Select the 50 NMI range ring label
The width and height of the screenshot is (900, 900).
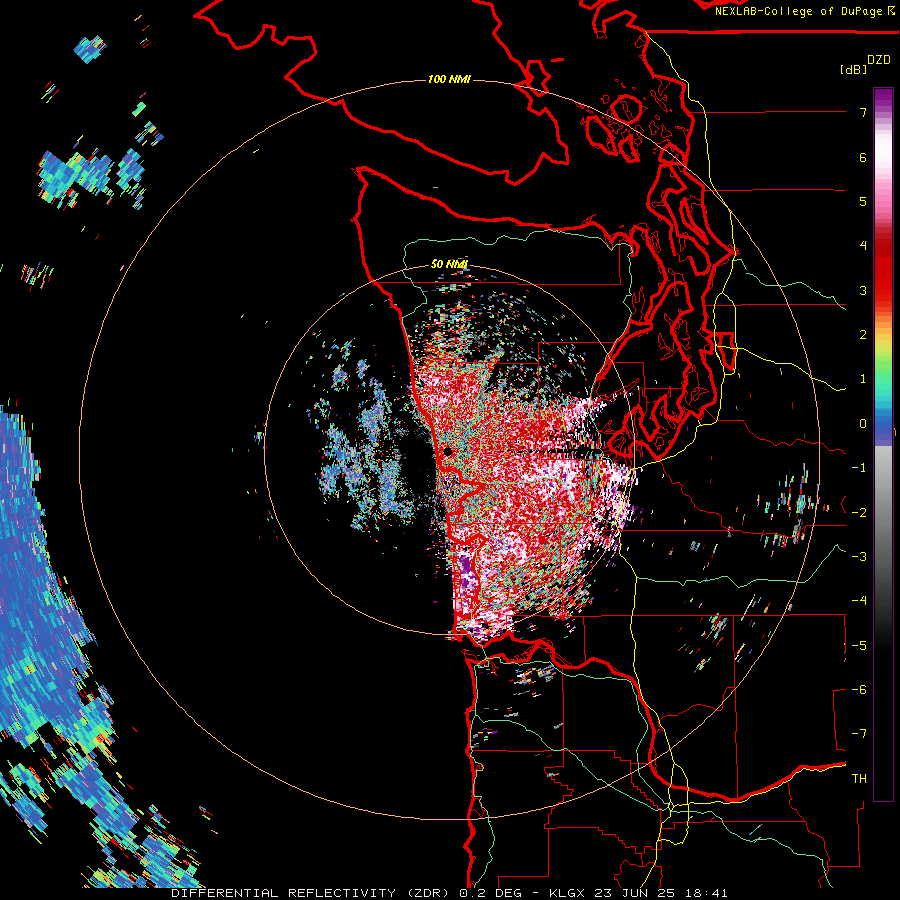click(449, 264)
